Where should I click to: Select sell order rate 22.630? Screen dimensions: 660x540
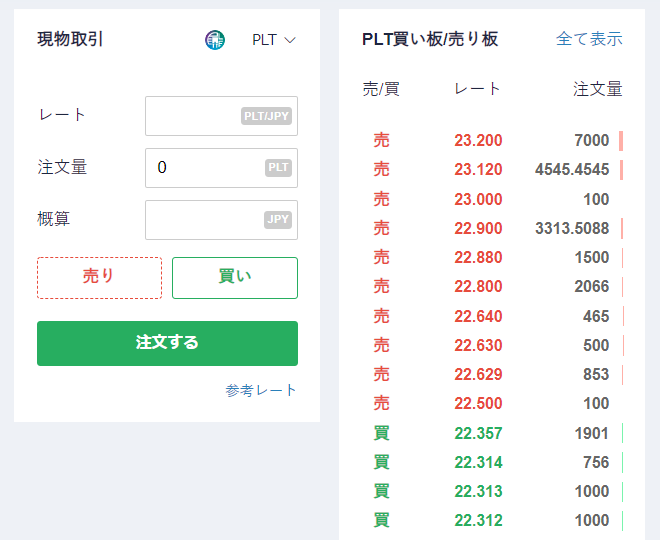pos(478,345)
